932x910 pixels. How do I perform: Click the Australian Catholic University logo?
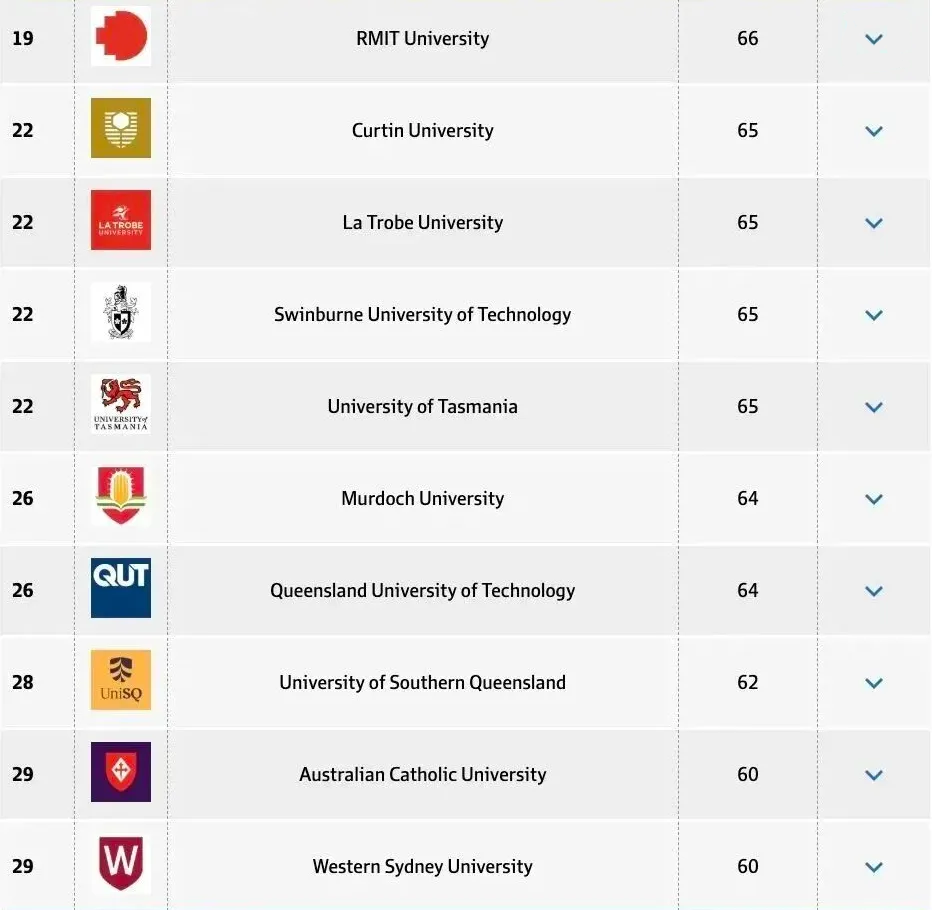[121, 772]
